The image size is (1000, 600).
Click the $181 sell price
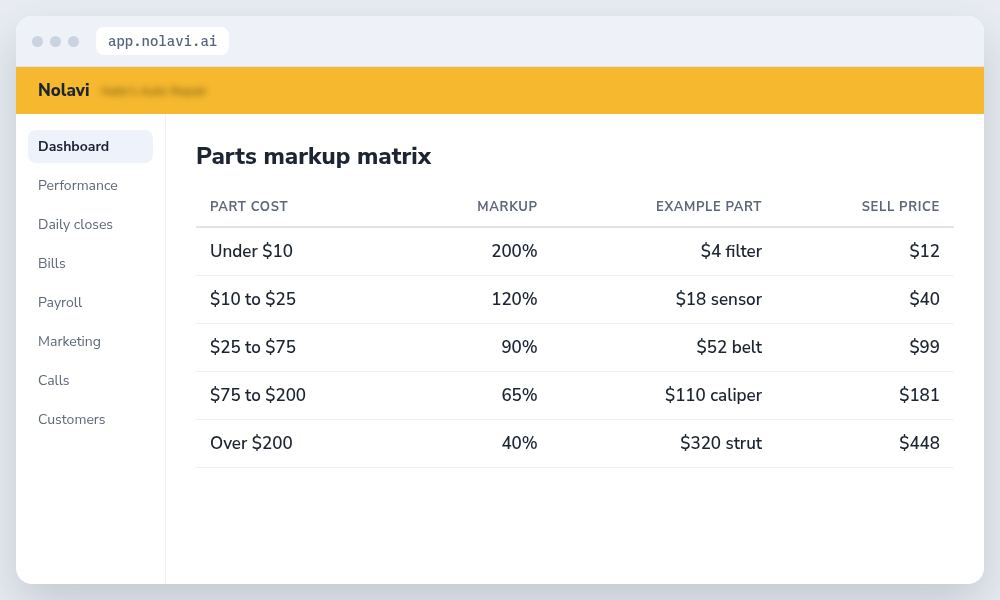click(x=919, y=395)
